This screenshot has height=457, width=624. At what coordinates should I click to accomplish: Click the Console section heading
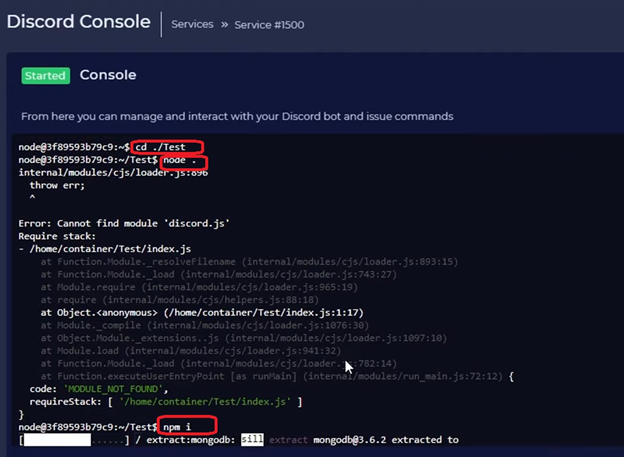pos(108,75)
